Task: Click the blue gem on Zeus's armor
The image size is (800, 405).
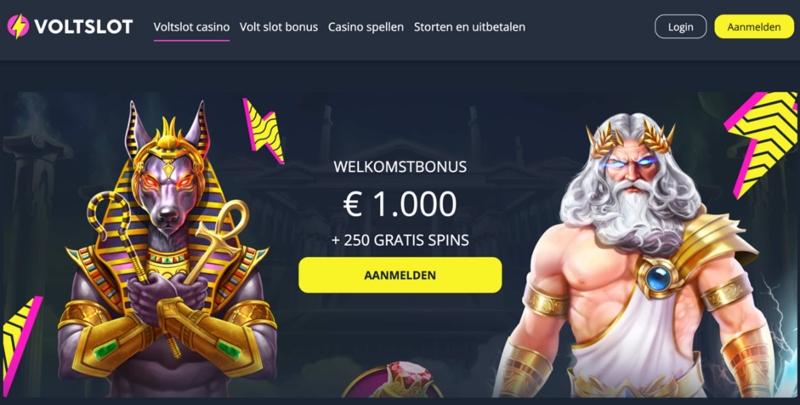Action: click(x=658, y=279)
